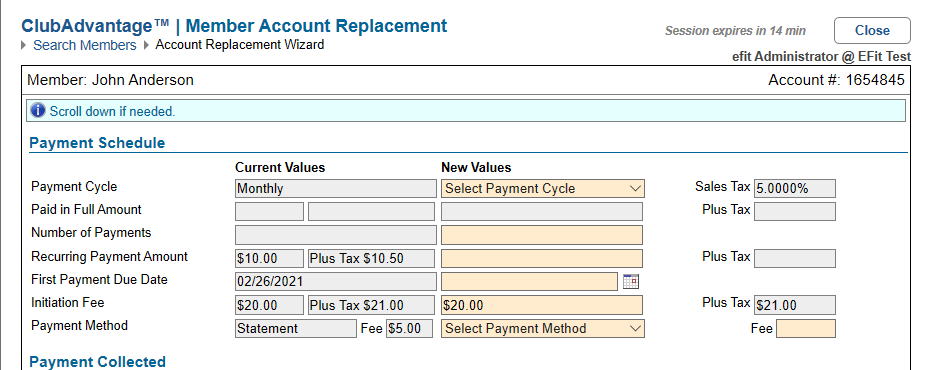Click the current Fee $5.00 field
Viewport: 931px width, 370px height.
pos(409,328)
